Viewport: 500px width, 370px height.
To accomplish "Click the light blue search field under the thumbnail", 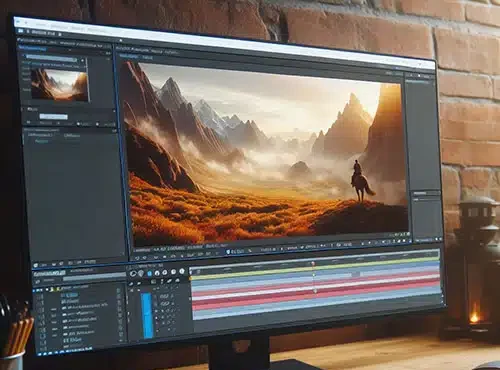I will pyautogui.click(x=54, y=117).
